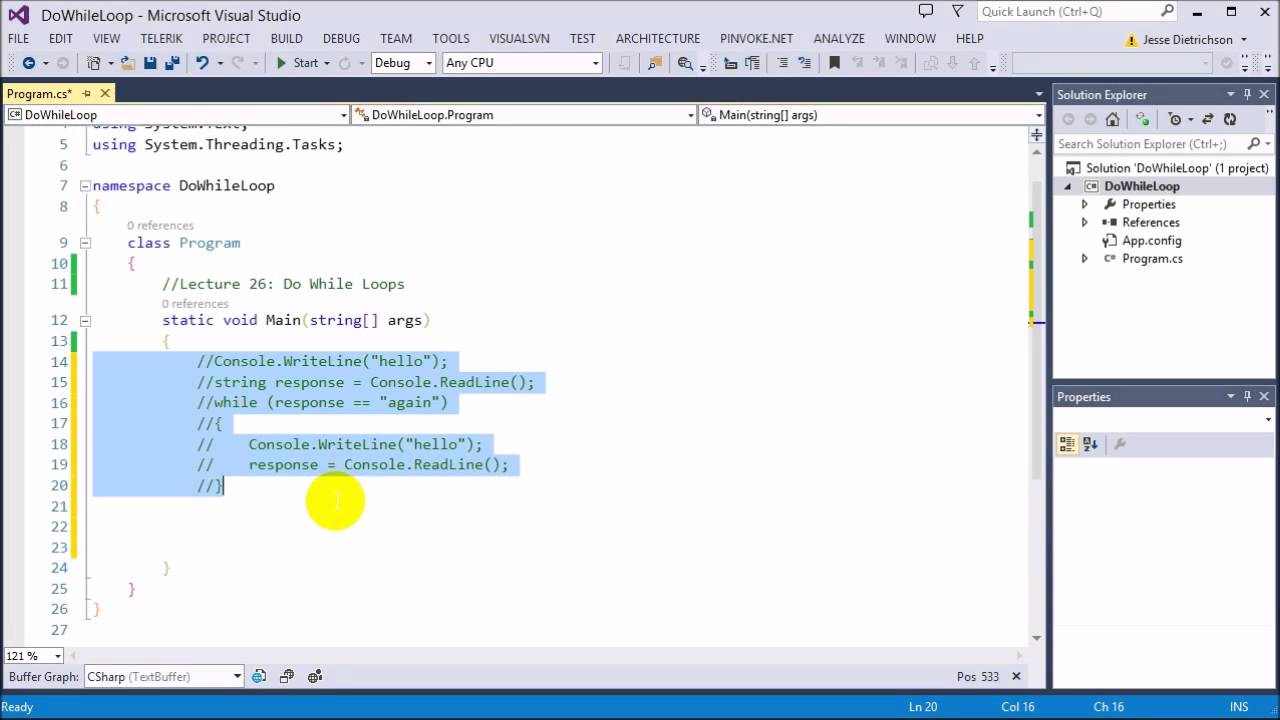Select App.config in Solution Explorer
This screenshot has width=1280, height=720.
tap(1152, 240)
